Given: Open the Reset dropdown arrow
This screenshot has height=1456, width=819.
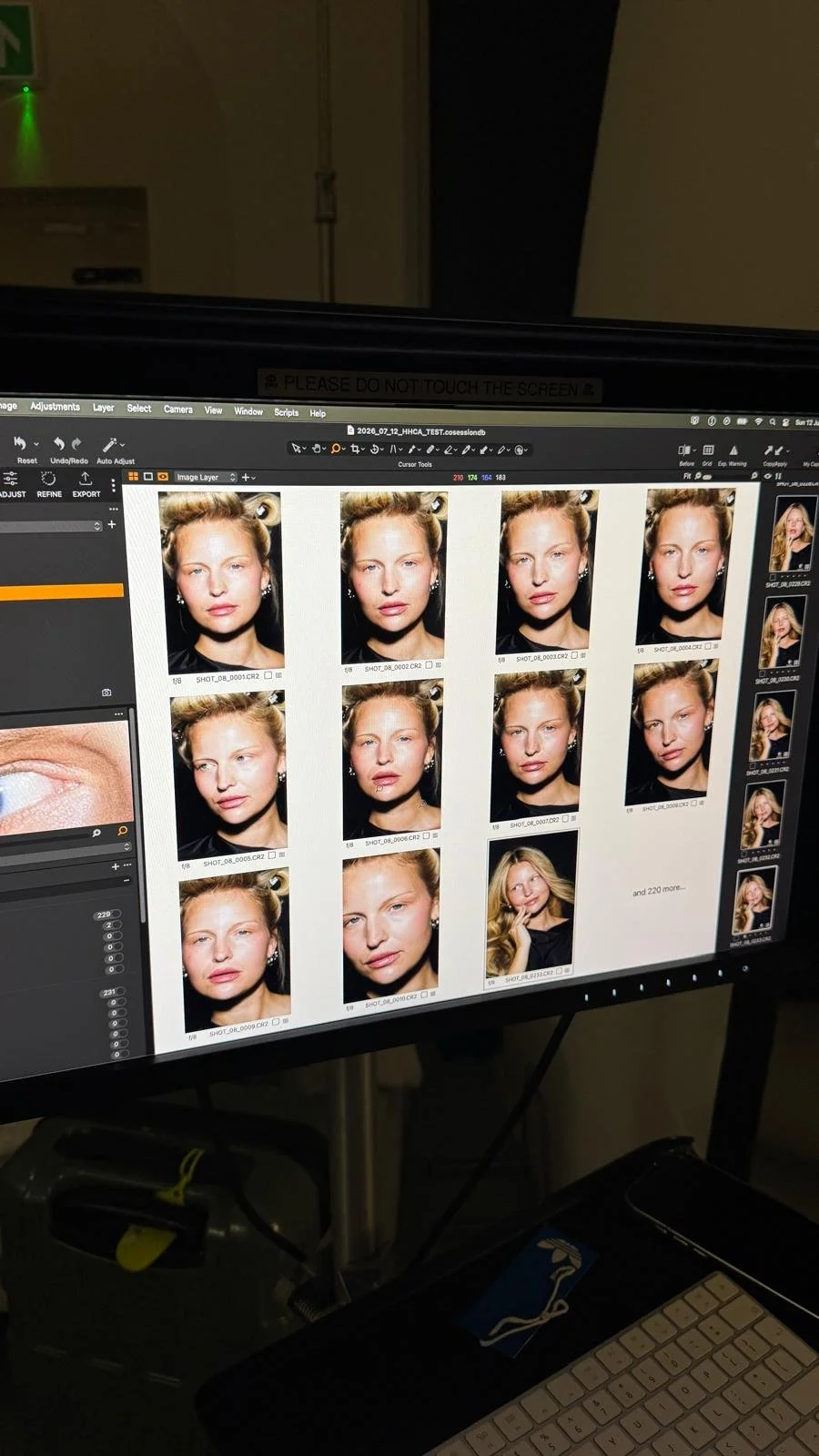Looking at the screenshot, I should coord(36,444).
